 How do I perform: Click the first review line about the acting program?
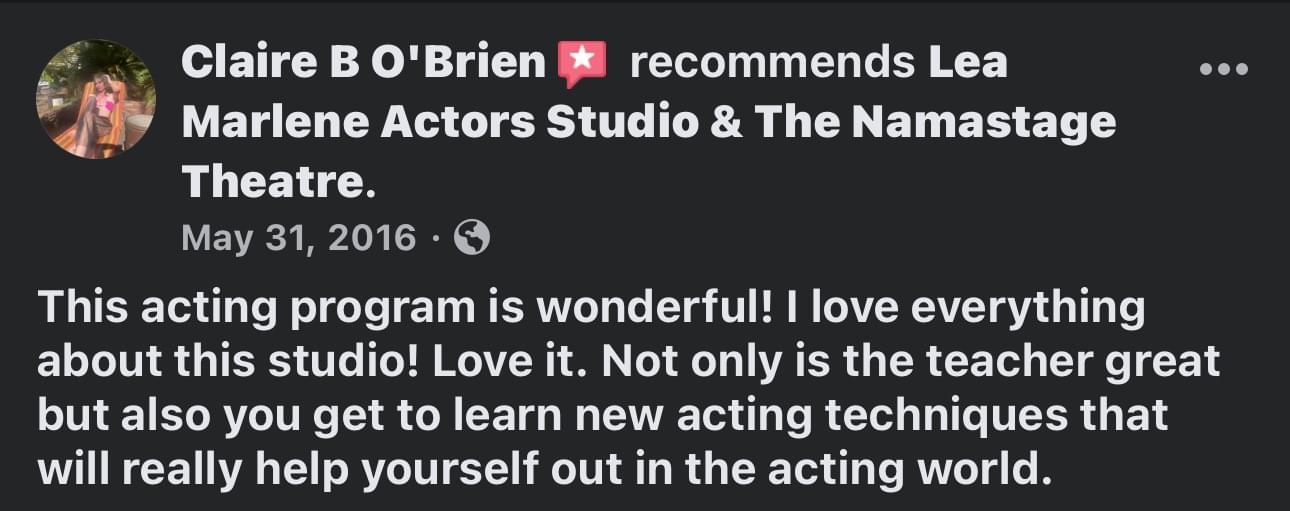pyautogui.click(x=590, y=309)
